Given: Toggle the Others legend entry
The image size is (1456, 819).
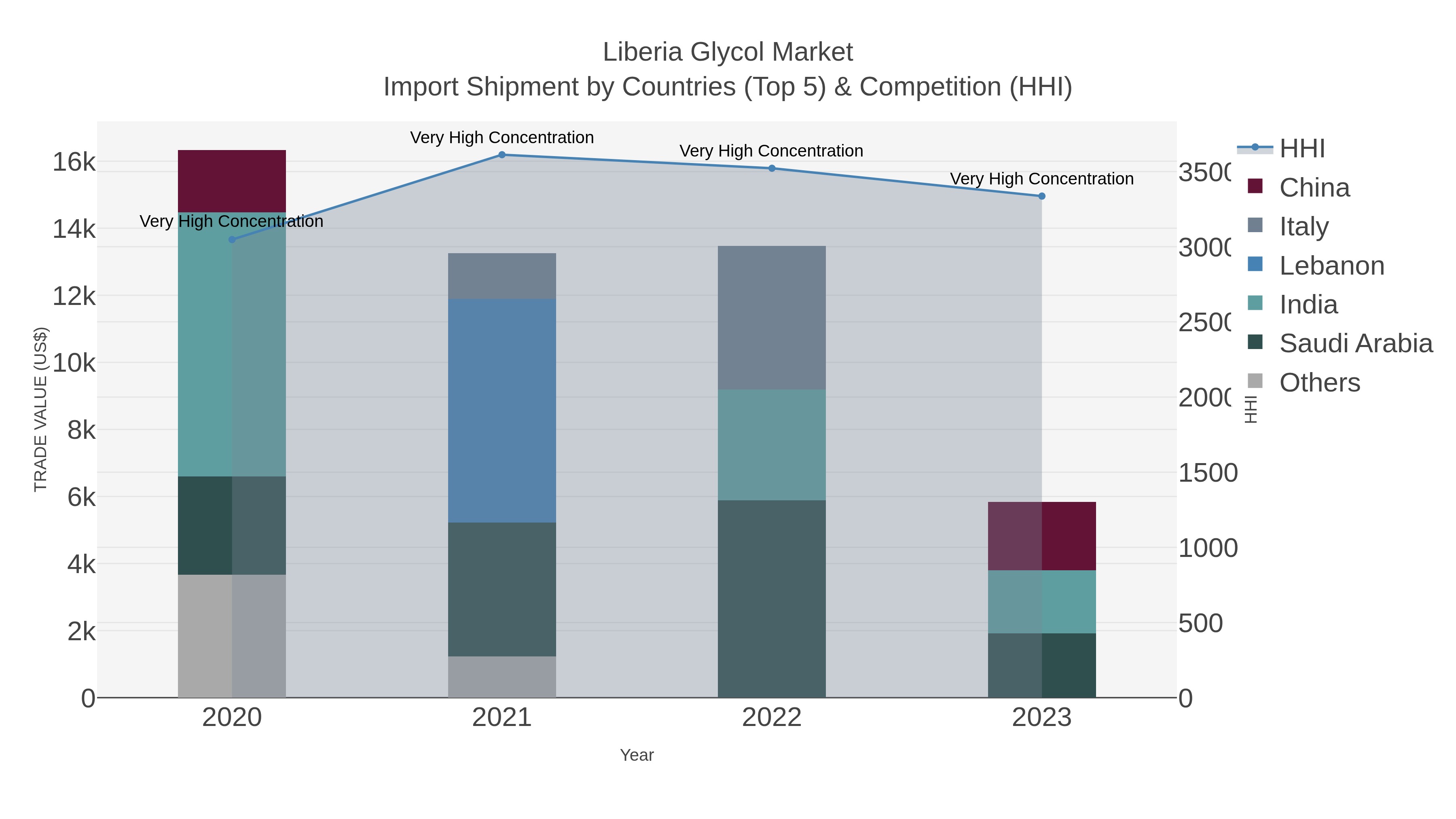Looking at the screenshot, I should (x=1304, y=383).
